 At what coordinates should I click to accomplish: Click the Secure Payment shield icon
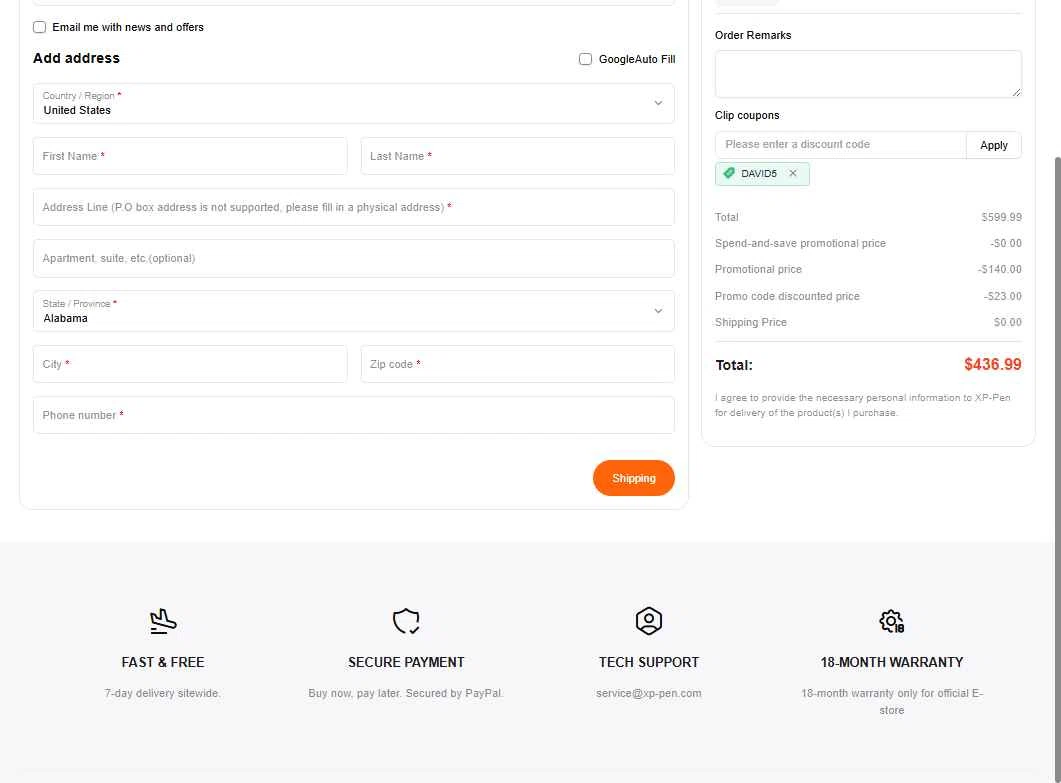[406, 621]
